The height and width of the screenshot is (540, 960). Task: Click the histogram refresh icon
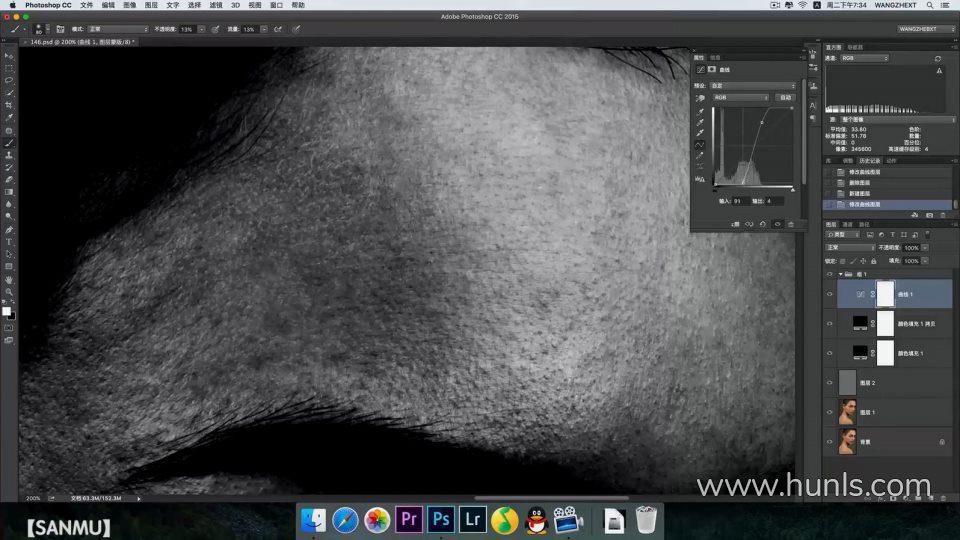937,59
